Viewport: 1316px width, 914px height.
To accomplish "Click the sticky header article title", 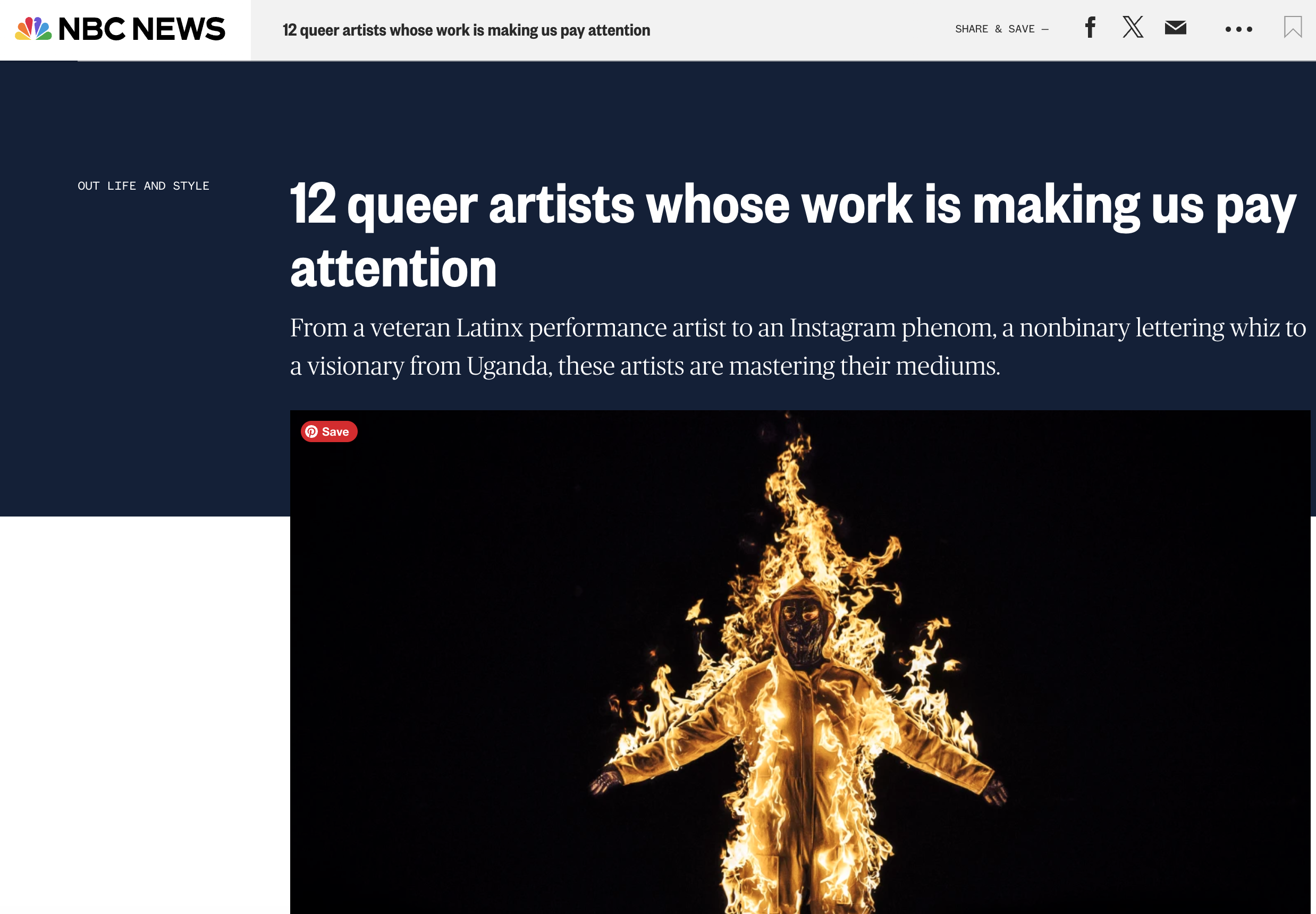I will (x=466, y=30).
